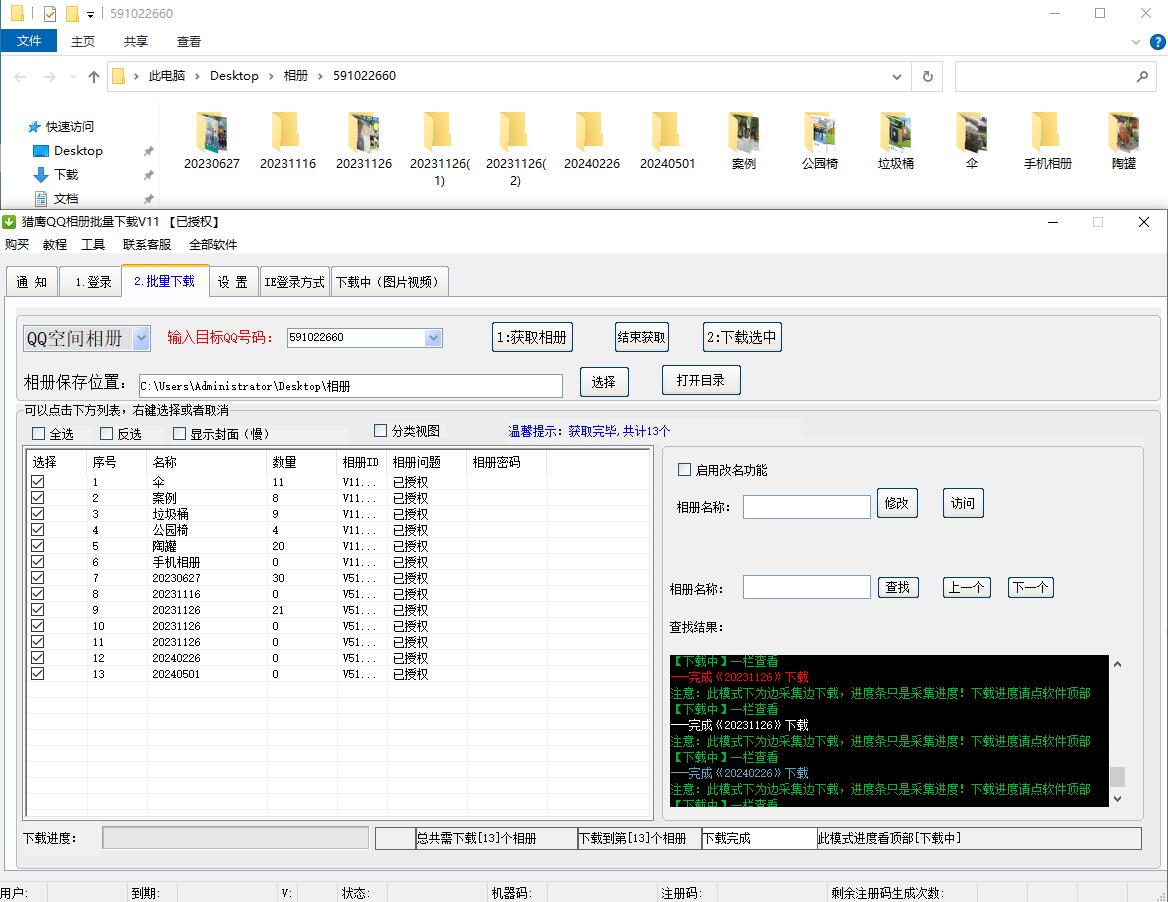Expand Desktop breadcrumb arrow

270,76
